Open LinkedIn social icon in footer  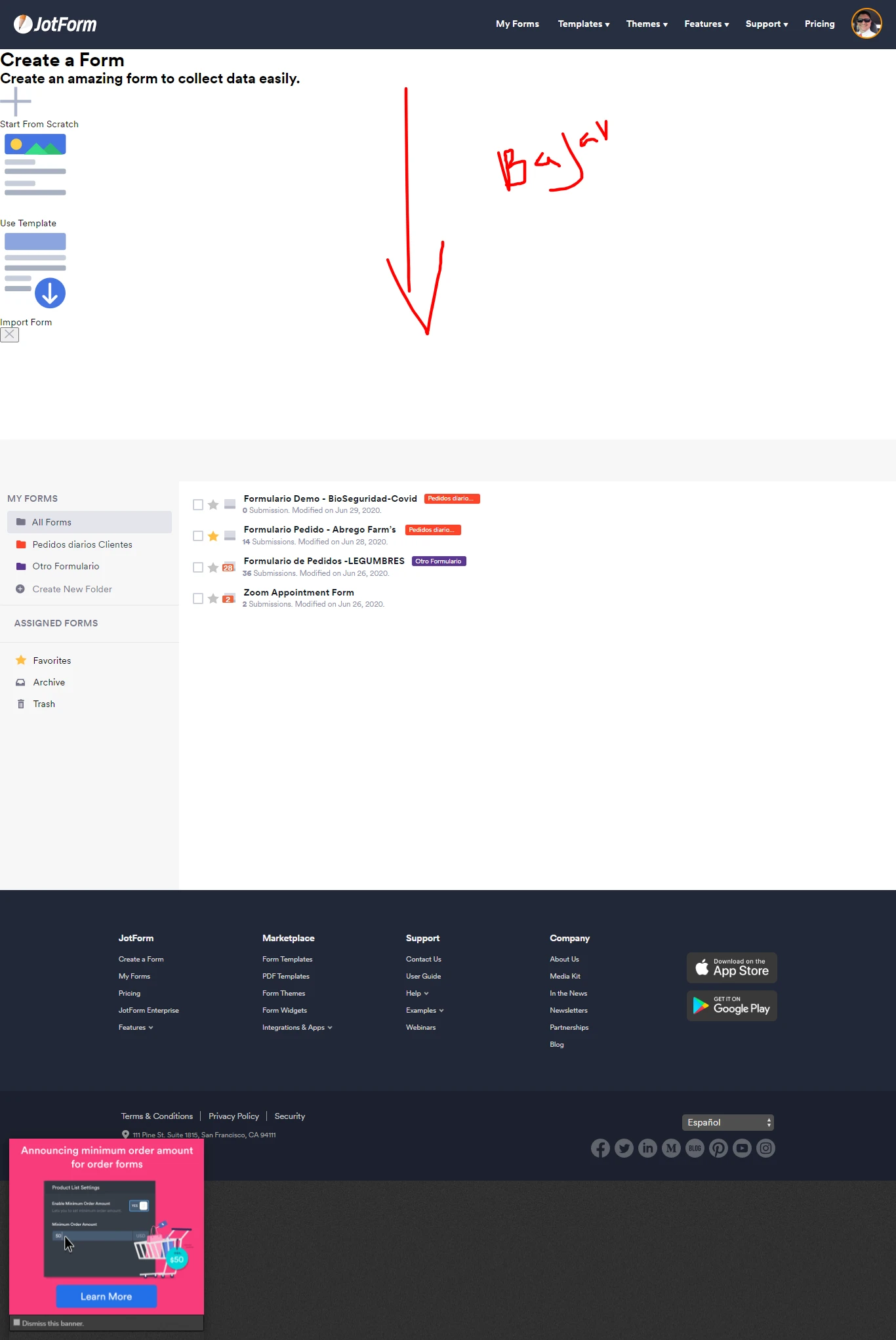click(x=647, y=1148)
